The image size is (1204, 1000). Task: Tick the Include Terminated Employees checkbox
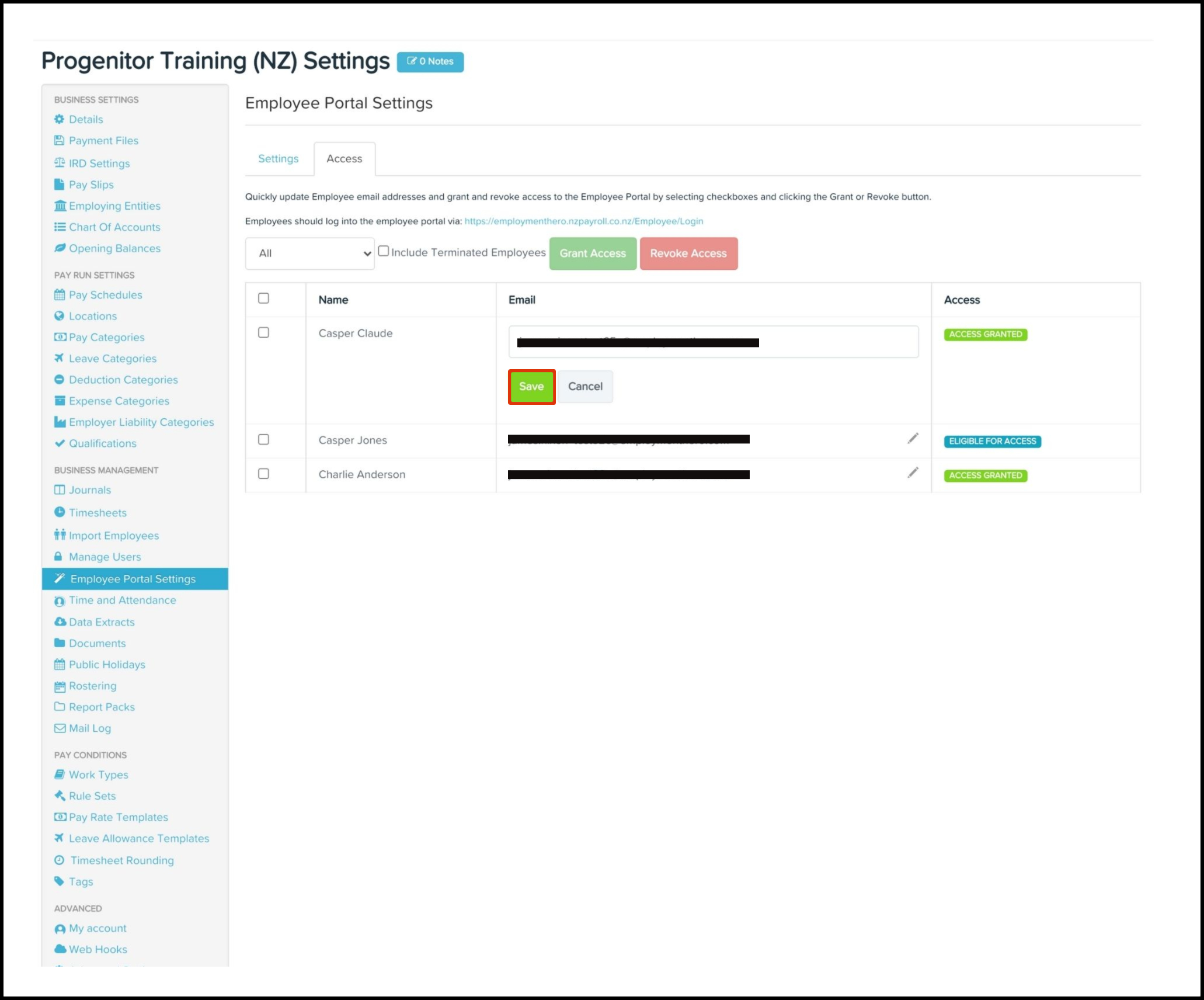(x=384, y=251)
